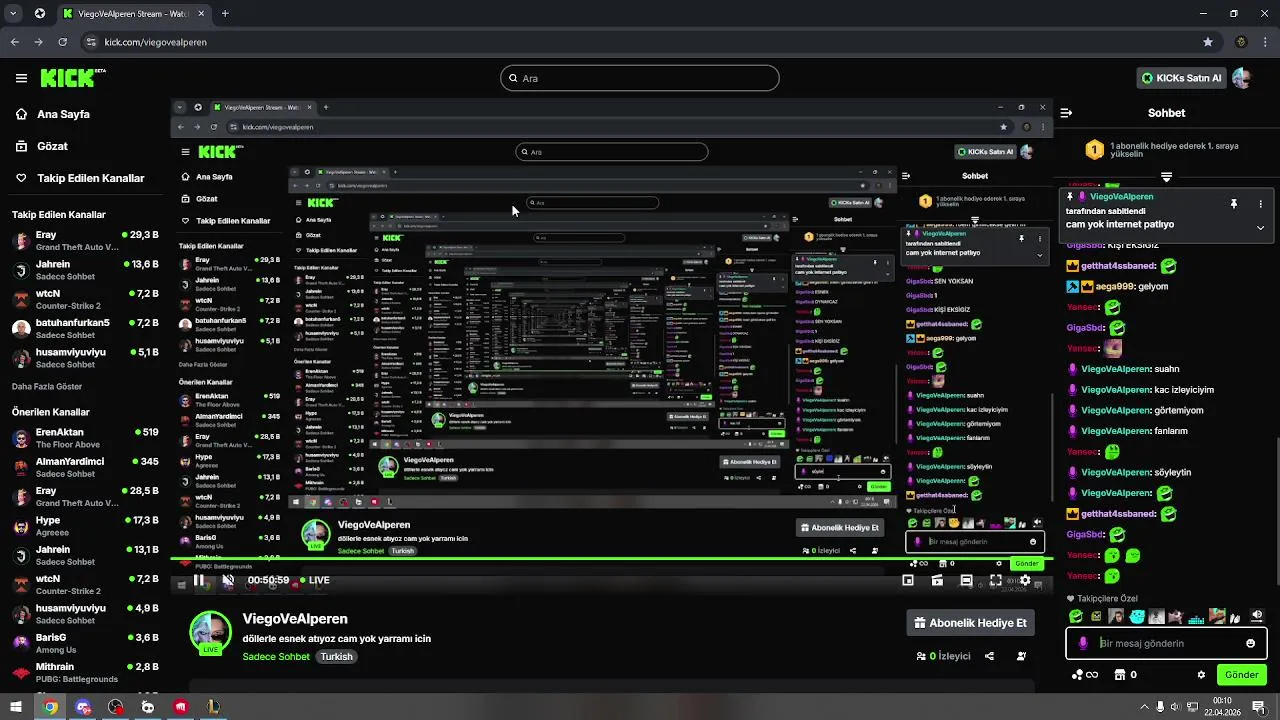The width and height of the screenshot is (1280, 720).
Task: Click the gold rank 1 leaderboard badge
Action: 1095,150
